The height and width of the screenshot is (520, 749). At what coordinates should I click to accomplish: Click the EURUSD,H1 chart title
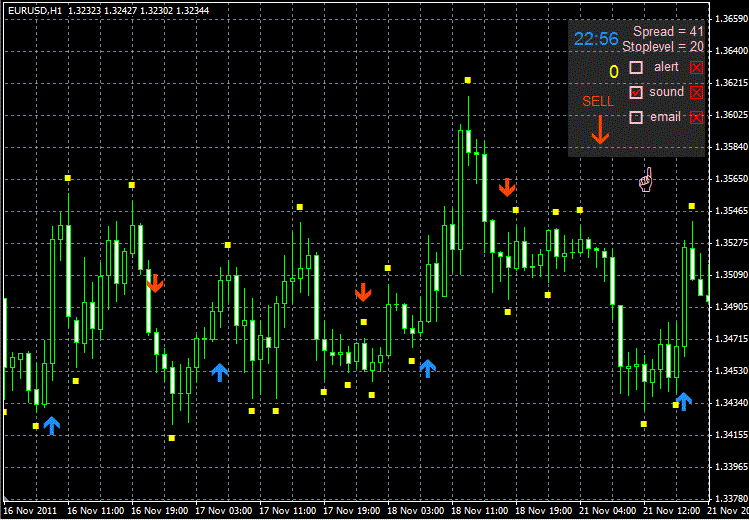click(x=35, y=10)
